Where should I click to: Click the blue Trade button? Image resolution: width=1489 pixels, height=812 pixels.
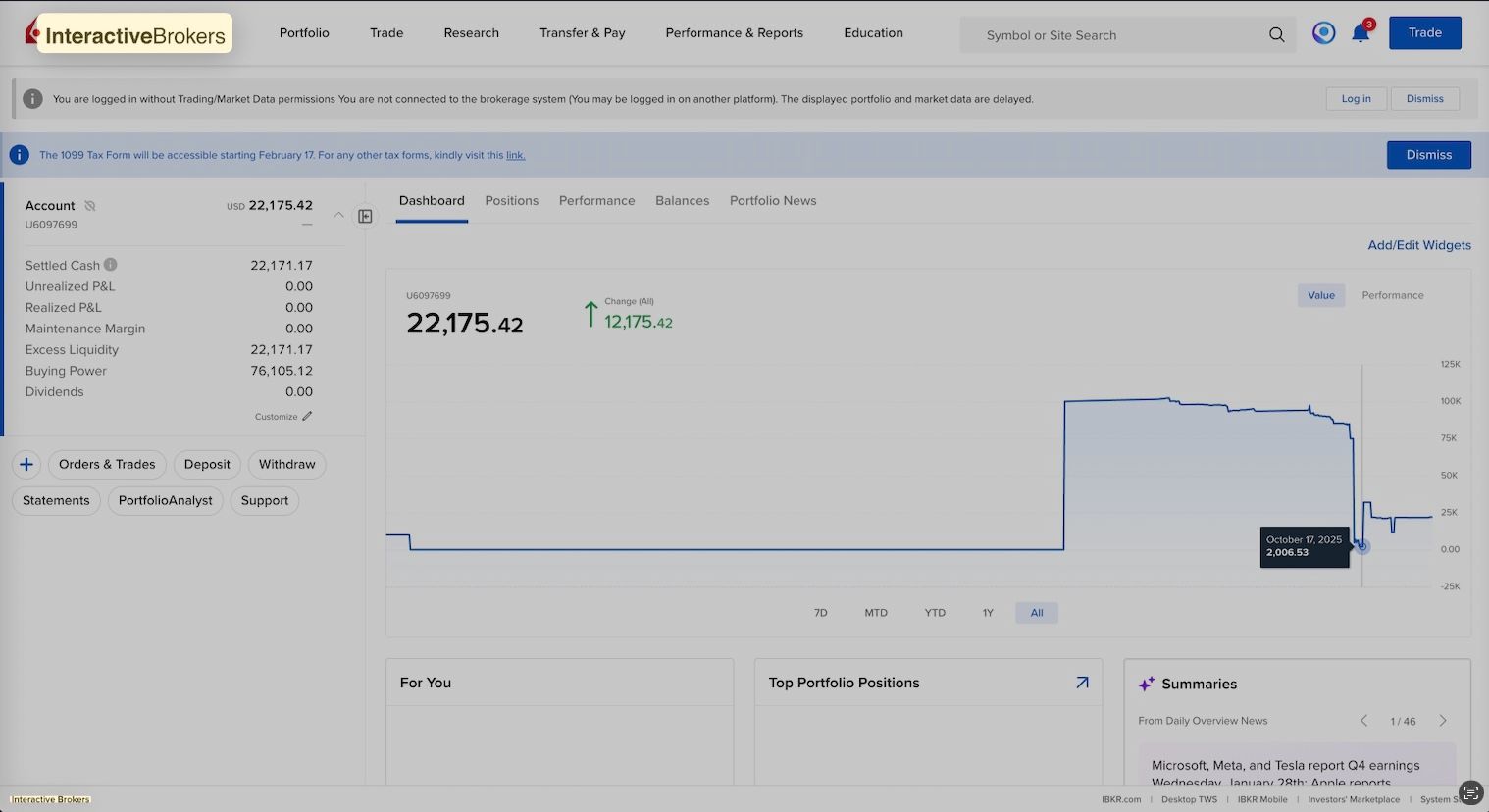(1425, 33)
